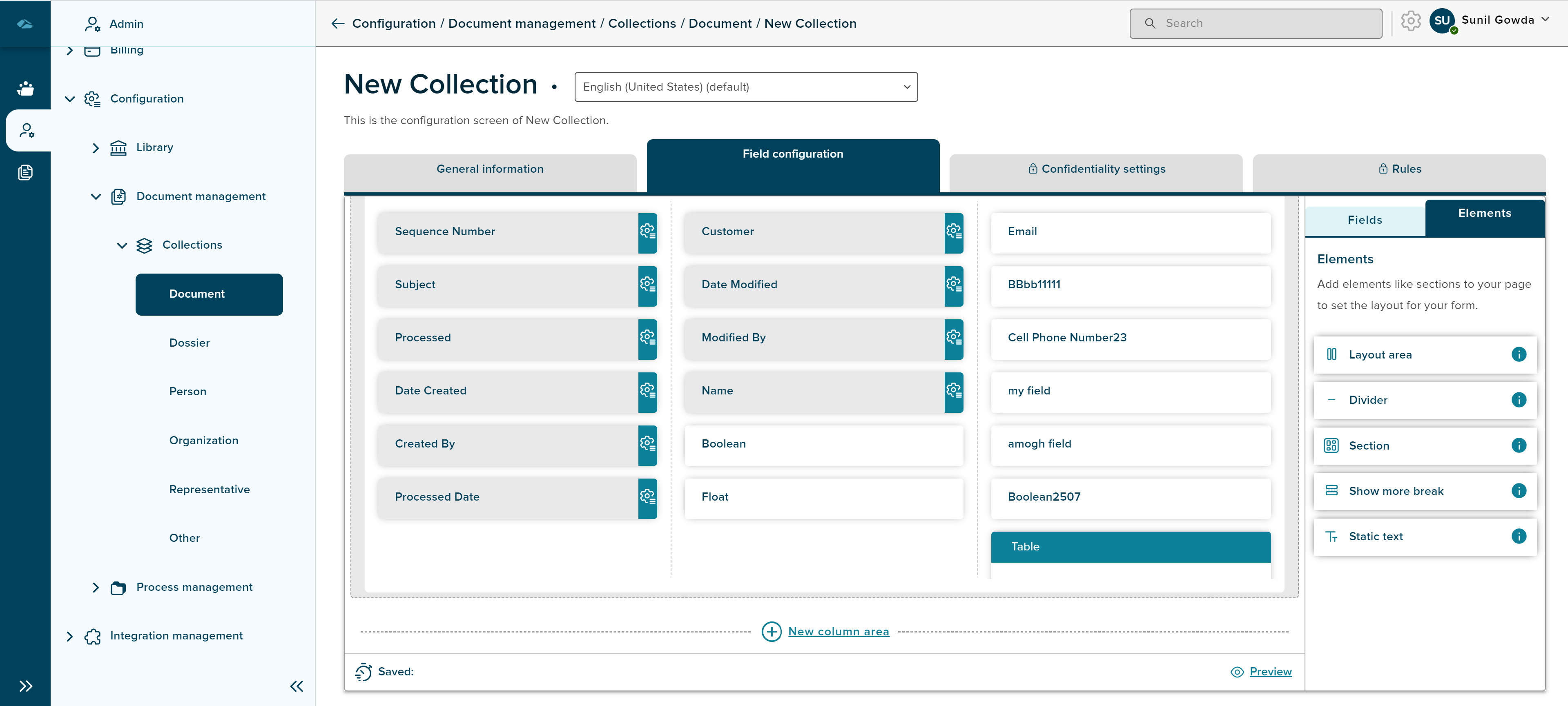This screenshot has width=1568, height=706.
Task: Open settings gear for Sequence Number field
Action: coord(647,232)
